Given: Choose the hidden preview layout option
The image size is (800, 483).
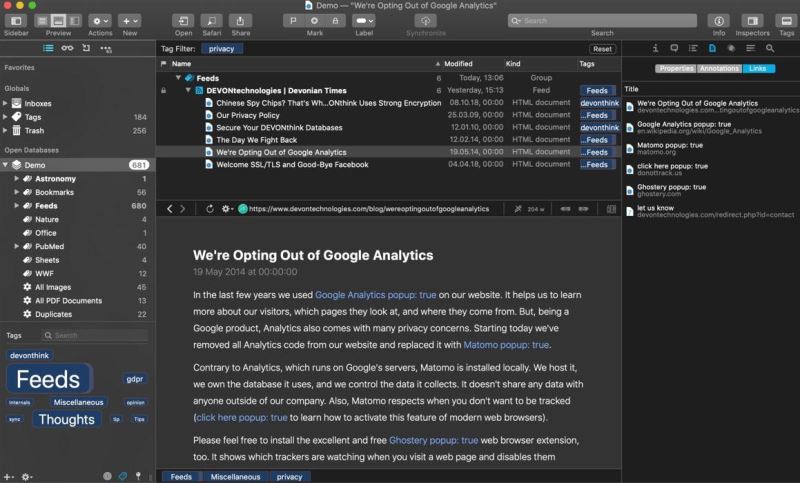Looking at the screenshot, I should (42, 21).
